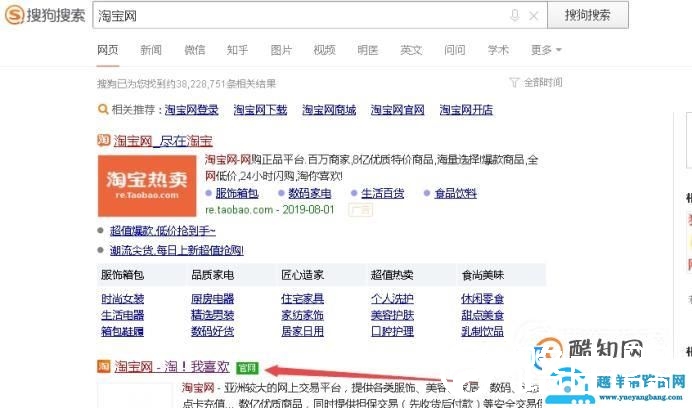Open the 厨房电器 link
The image size is (692, 408).
pyautogui.click(x=212, y=299)
